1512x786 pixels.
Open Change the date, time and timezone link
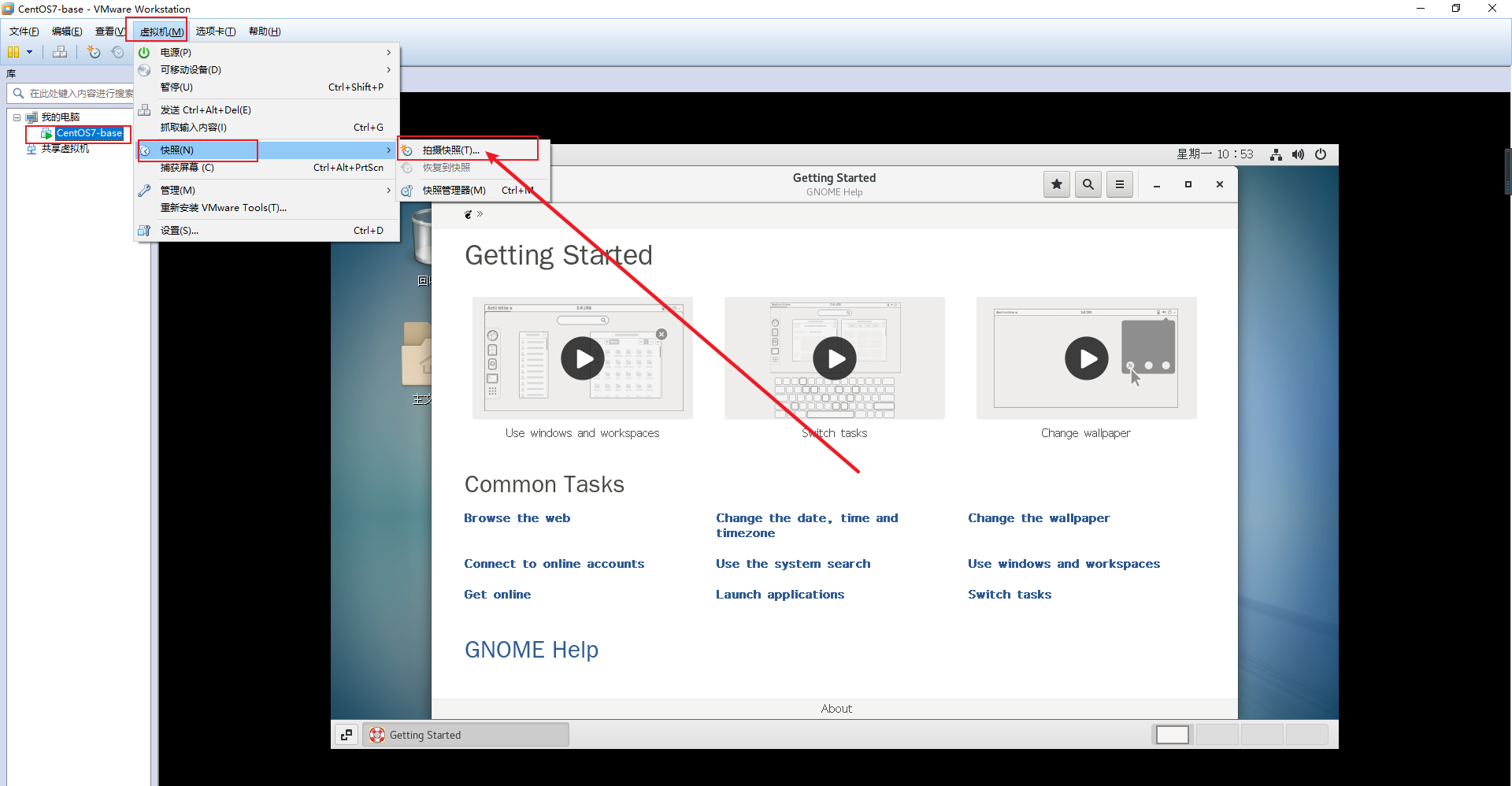tap(807, 525)
